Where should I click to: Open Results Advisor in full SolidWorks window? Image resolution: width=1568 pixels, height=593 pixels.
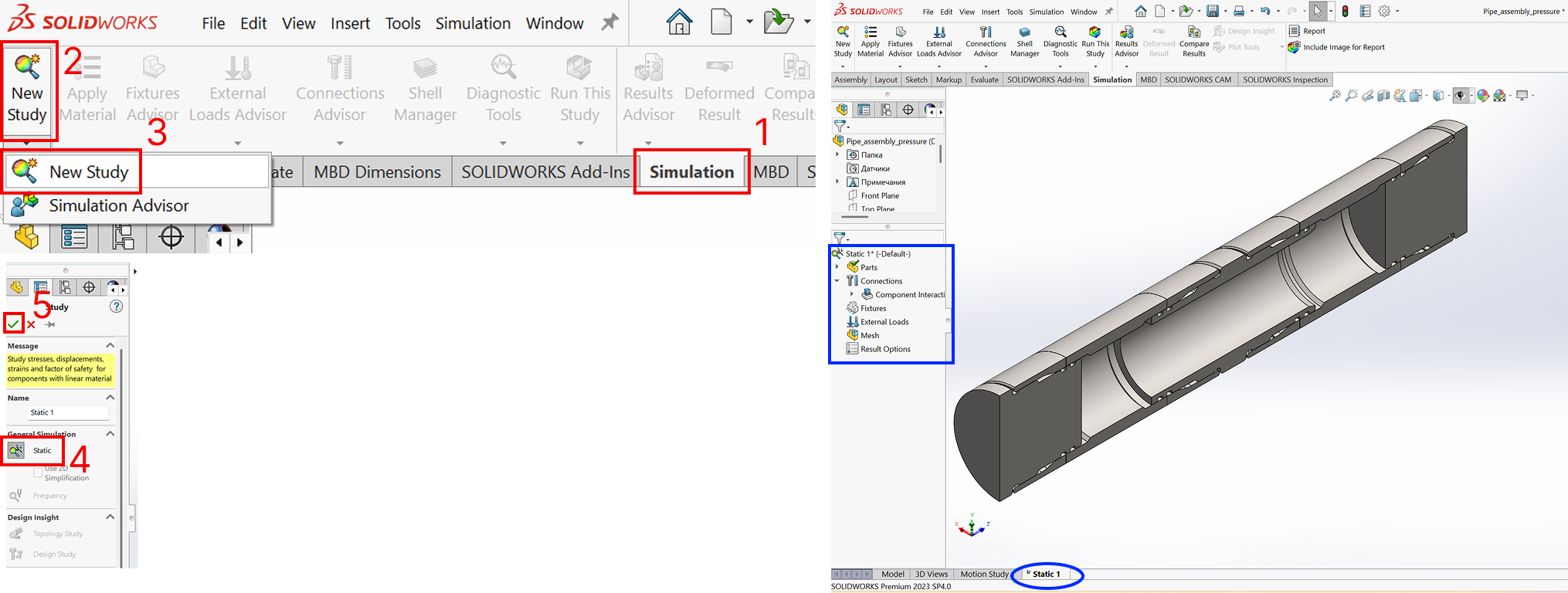(x=1127, y=42)
